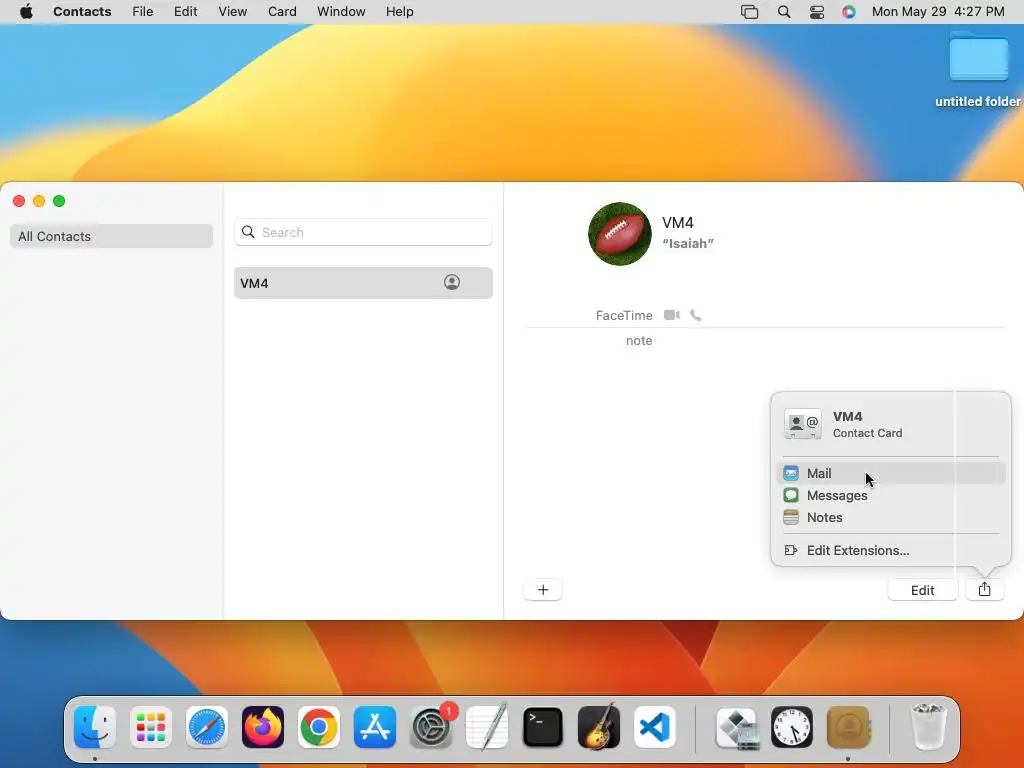This screenshot has width=1024, height=768.
Task: Close the Contacts window with red button
Action: [19, 201]
